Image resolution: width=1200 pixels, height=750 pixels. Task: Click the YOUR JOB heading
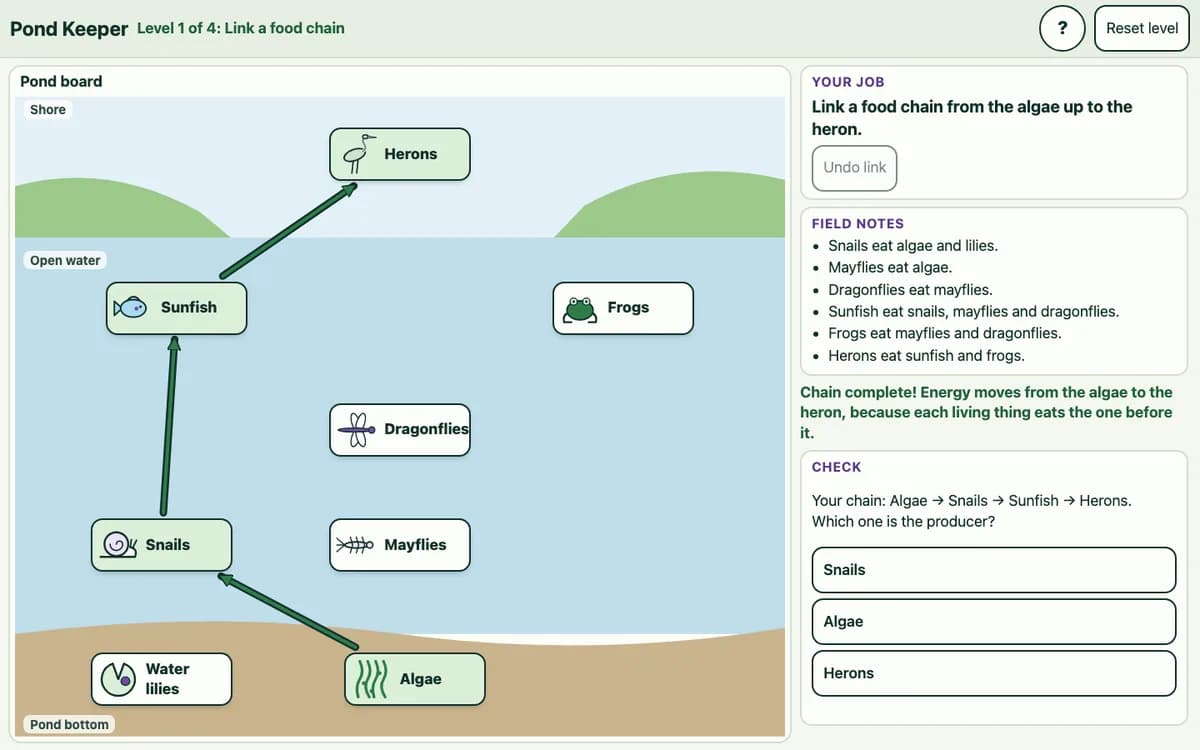[x=848, y=82]
